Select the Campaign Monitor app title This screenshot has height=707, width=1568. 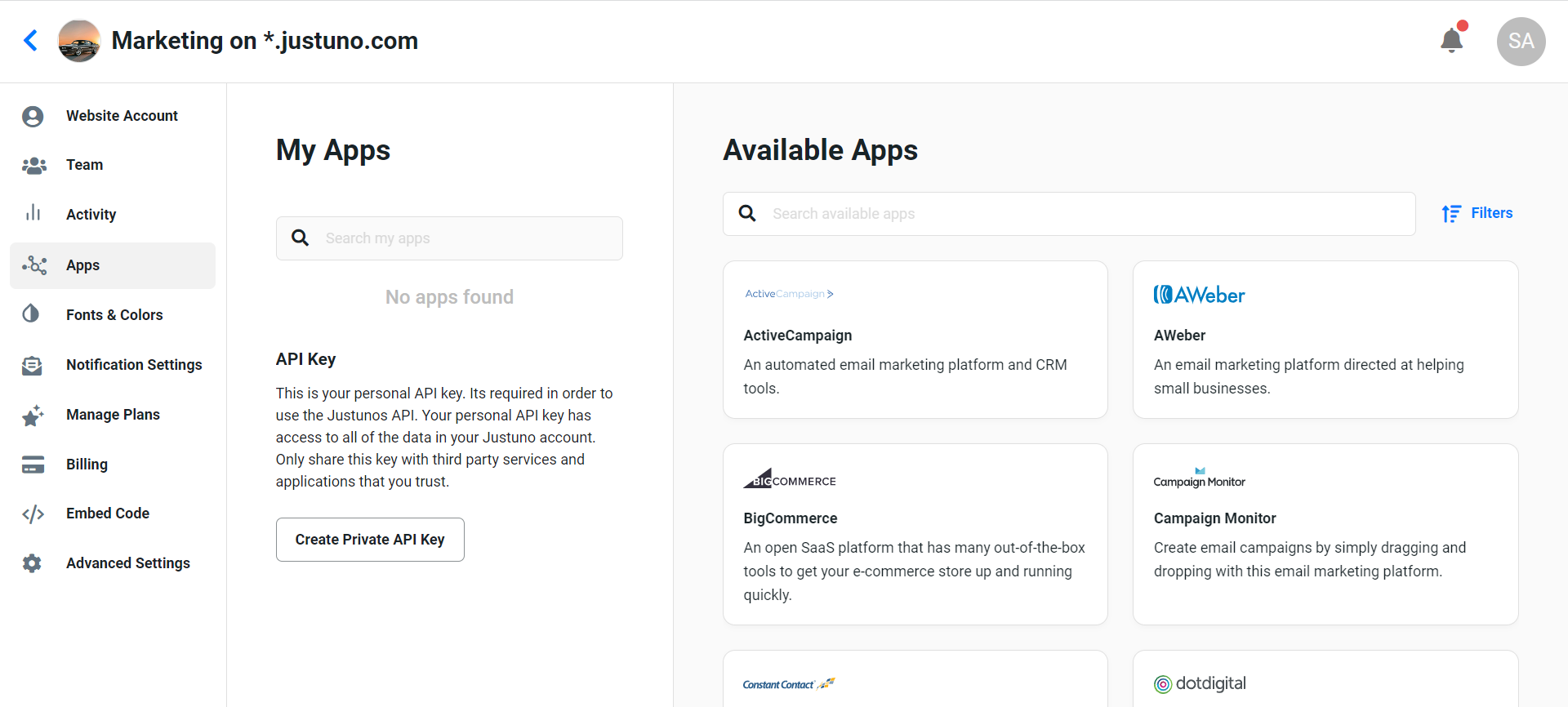coord(1215,518)
